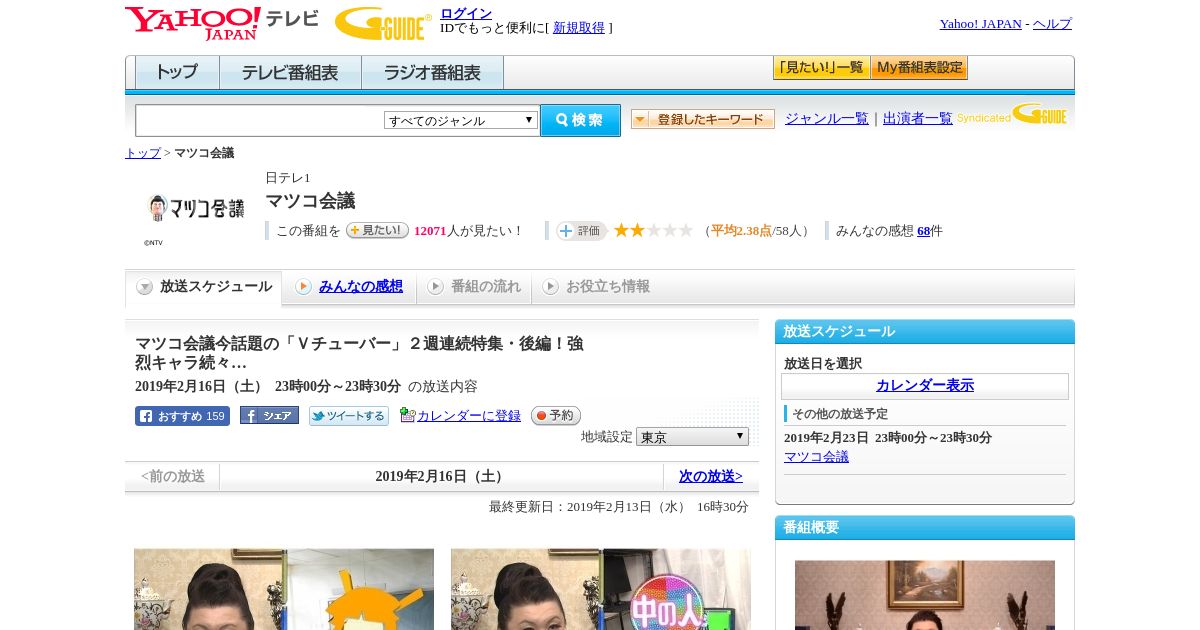Open the ヘルプ help link

pos(1052,24)
